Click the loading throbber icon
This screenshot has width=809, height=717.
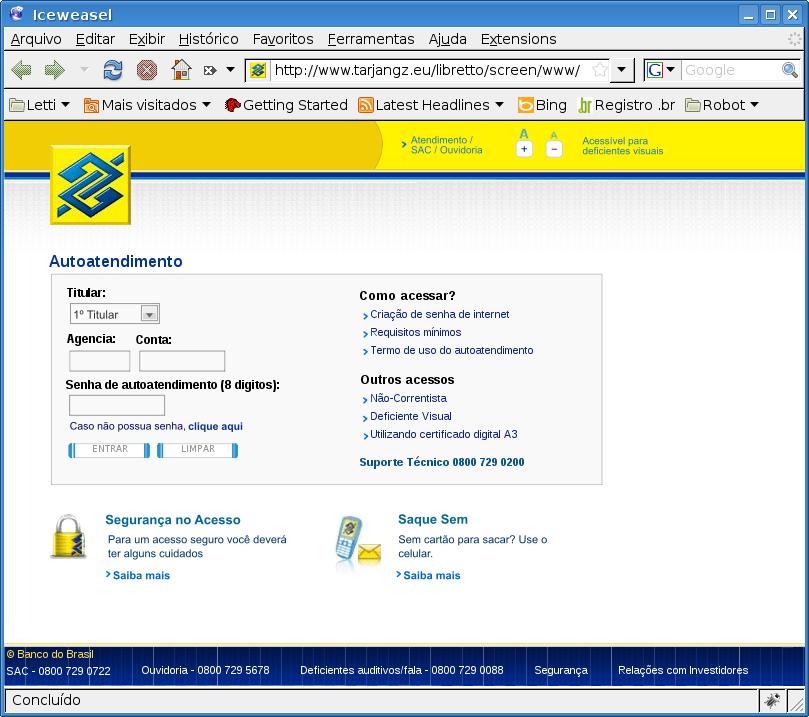click(795, 39)
